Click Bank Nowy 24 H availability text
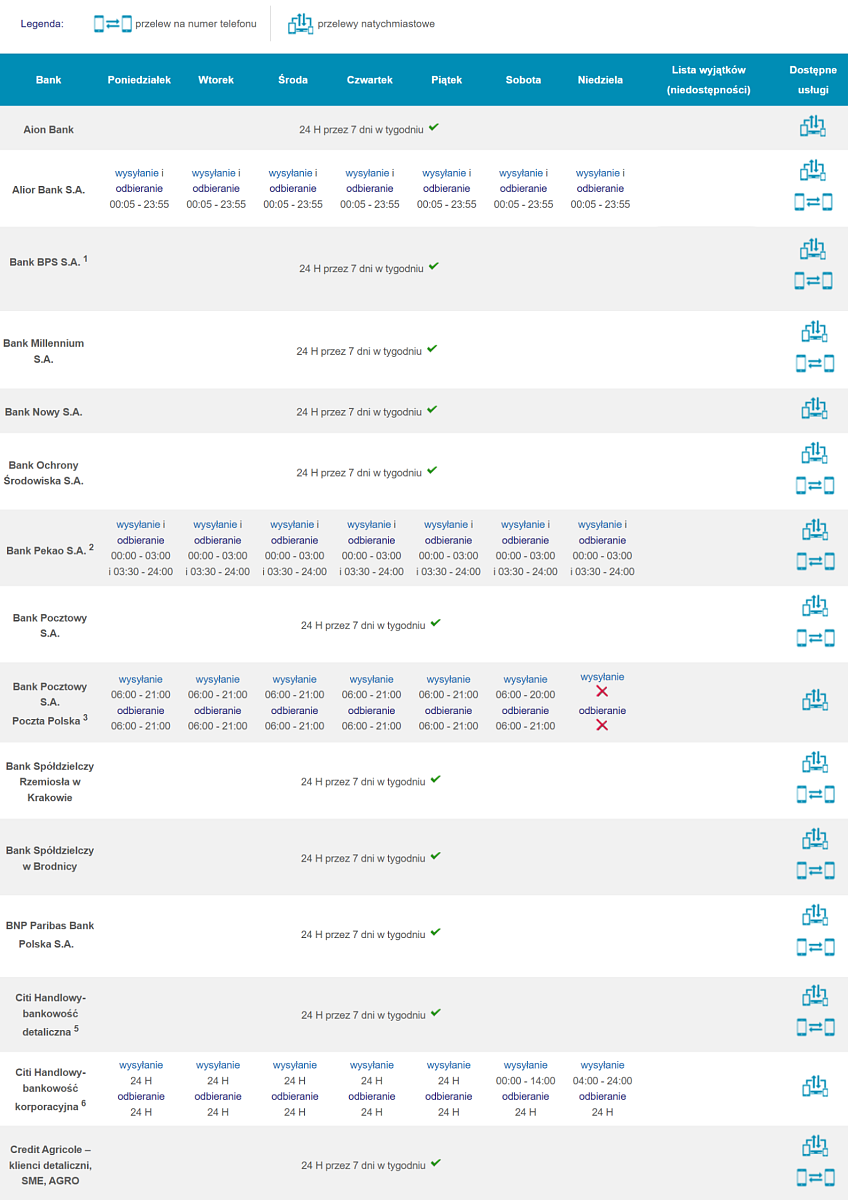 [360, 412]
